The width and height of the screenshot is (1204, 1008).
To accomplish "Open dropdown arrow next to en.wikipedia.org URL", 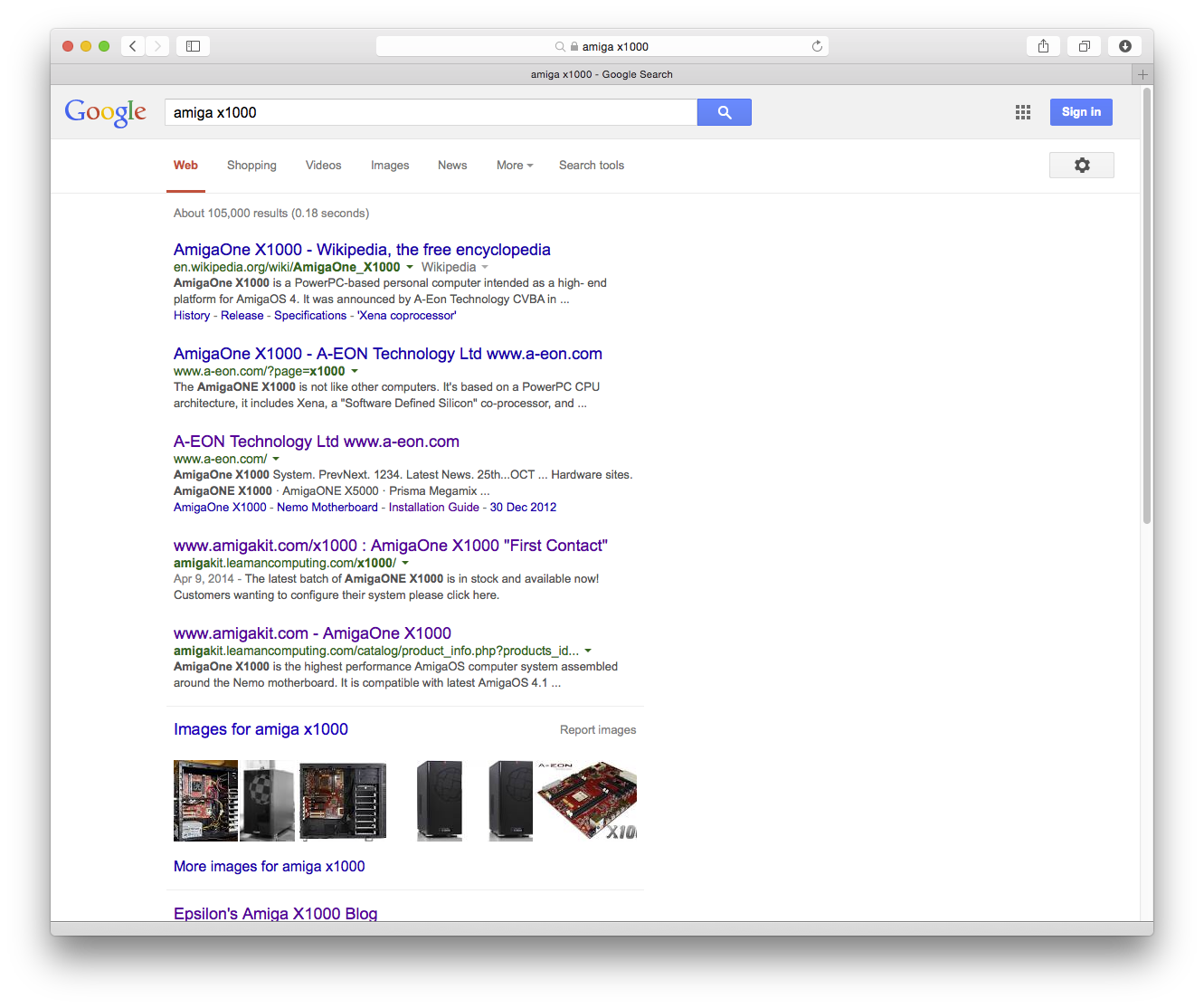I will point(410,267).
